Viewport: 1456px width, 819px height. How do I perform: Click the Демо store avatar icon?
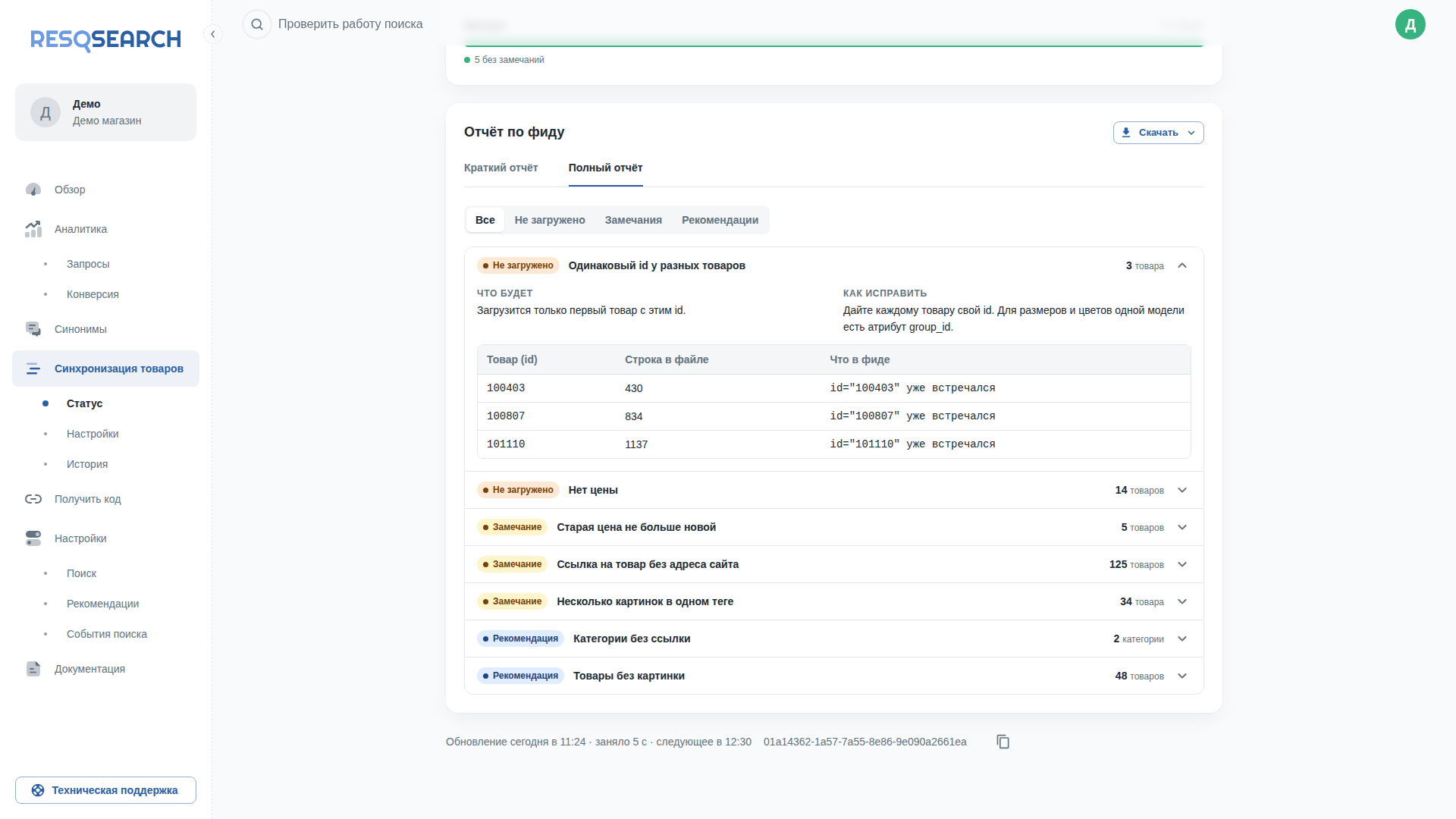coord(45,112)
